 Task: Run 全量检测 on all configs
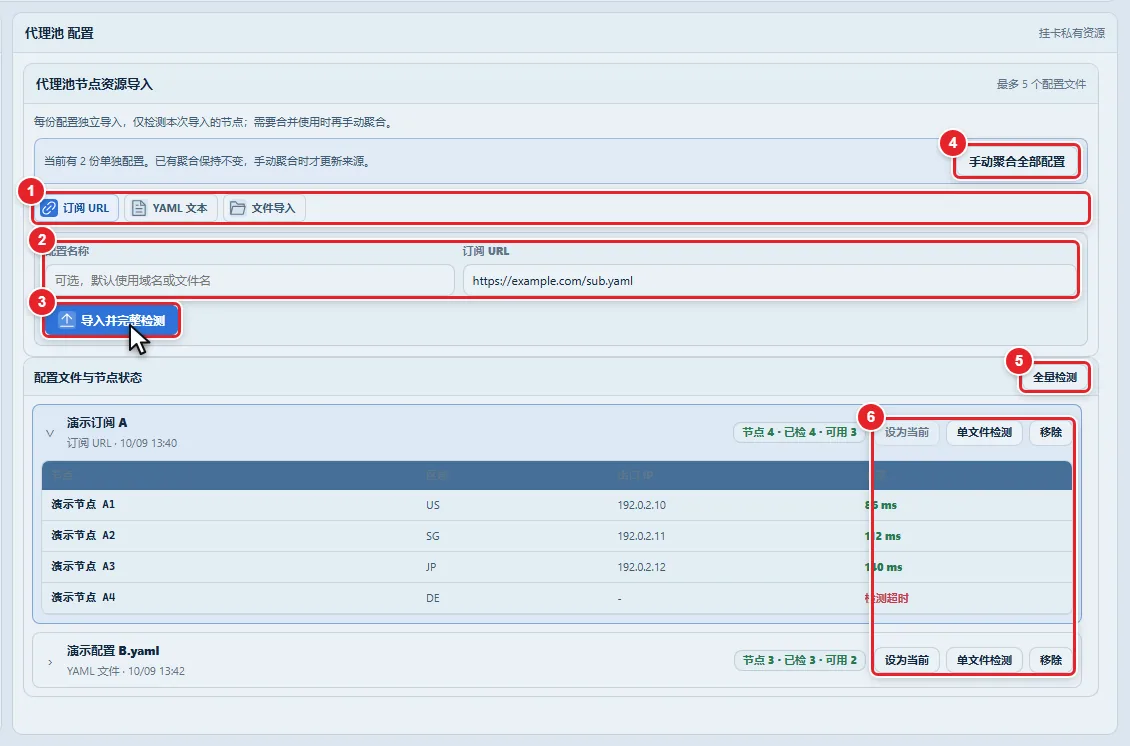tap(1054, 377)
